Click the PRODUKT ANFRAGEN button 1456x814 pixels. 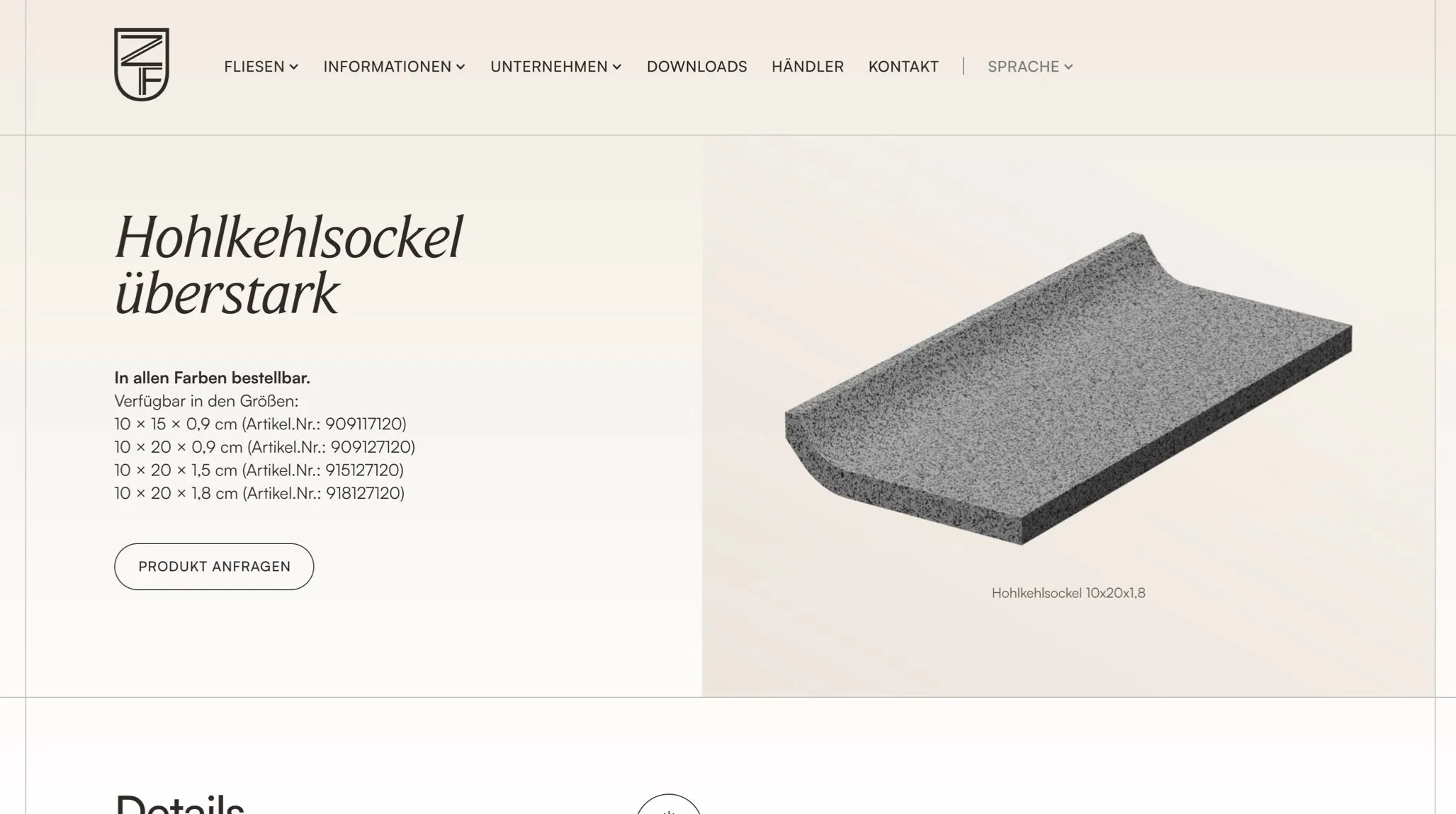214,567
